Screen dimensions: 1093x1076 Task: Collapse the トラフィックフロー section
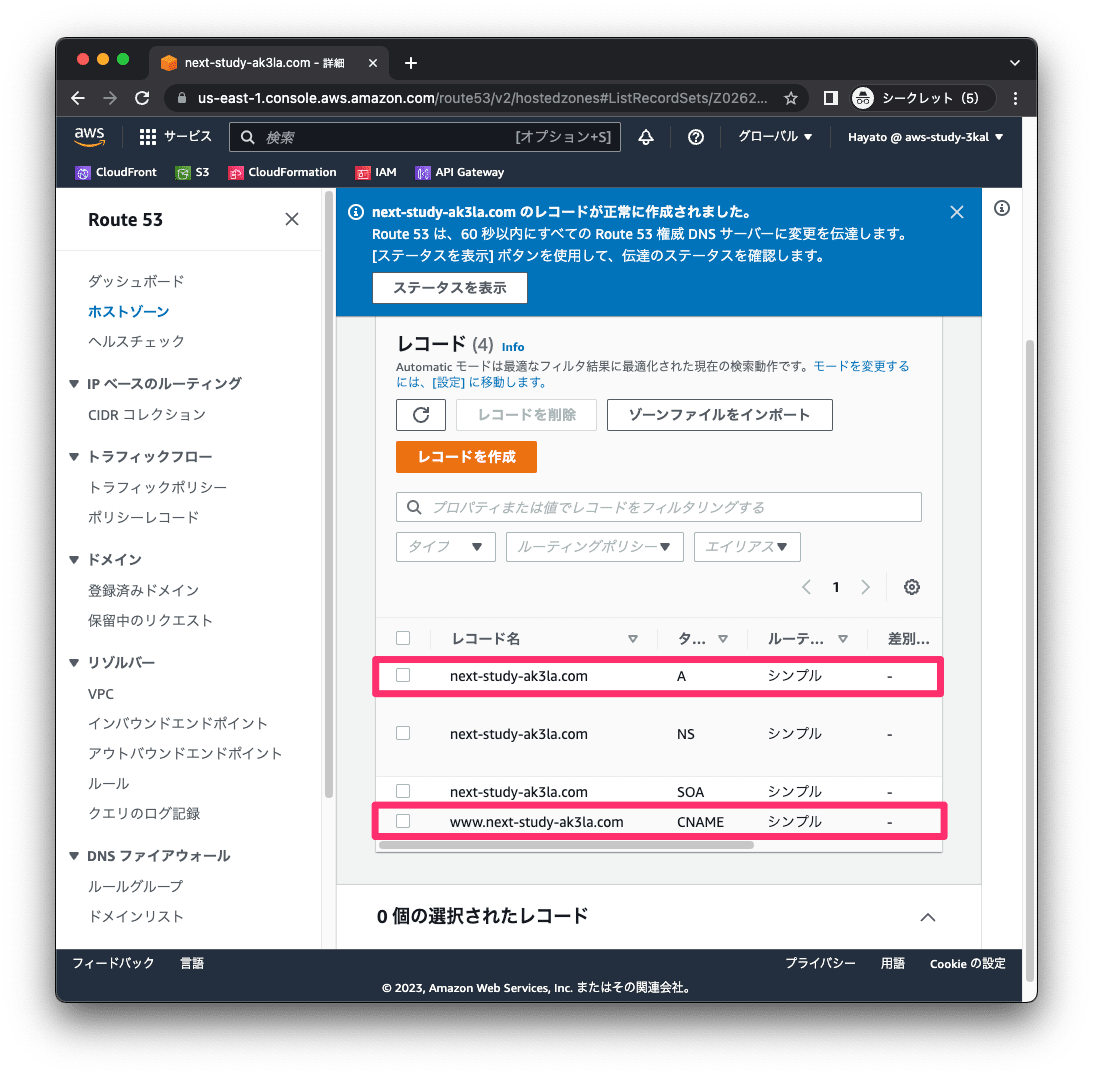[74, 457]
